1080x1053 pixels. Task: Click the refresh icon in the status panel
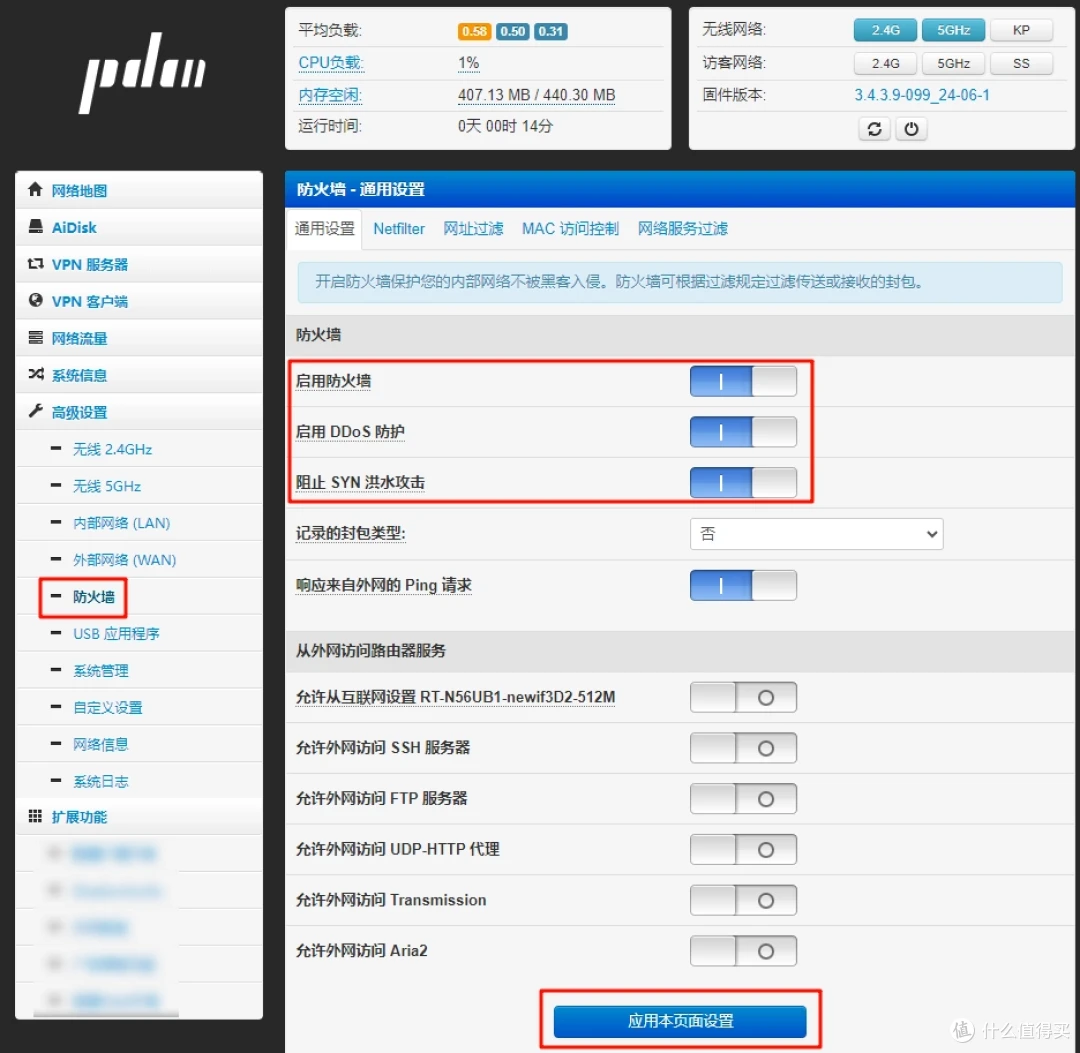874,128
